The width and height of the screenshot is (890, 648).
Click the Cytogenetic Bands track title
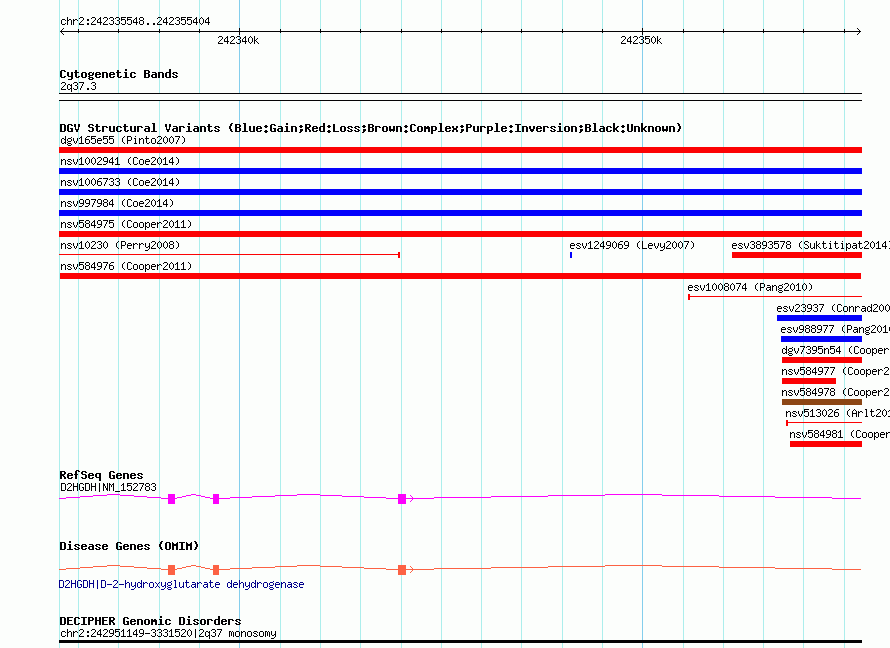point(119,74)
